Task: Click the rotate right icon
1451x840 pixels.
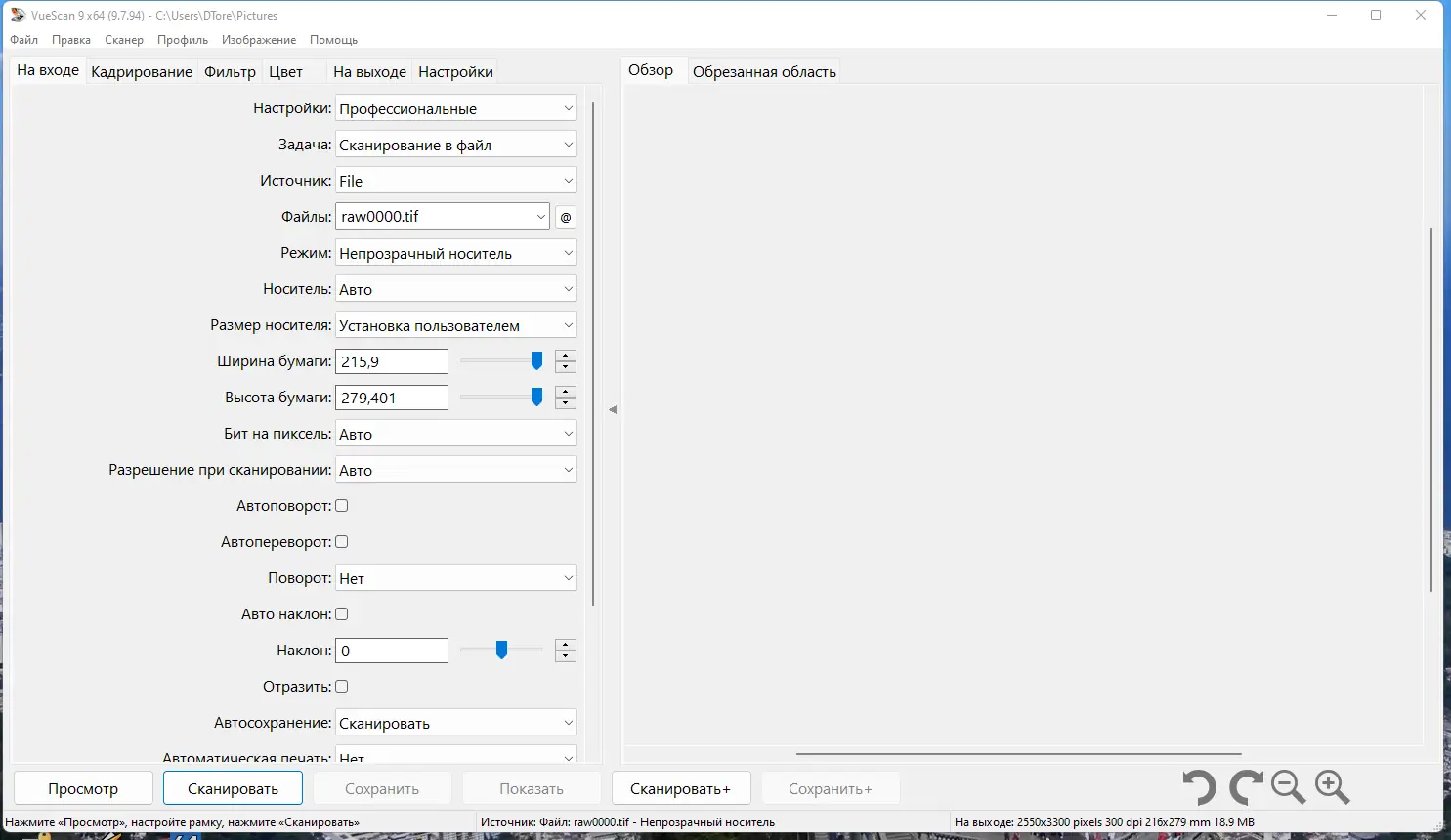Action: 1246,787
